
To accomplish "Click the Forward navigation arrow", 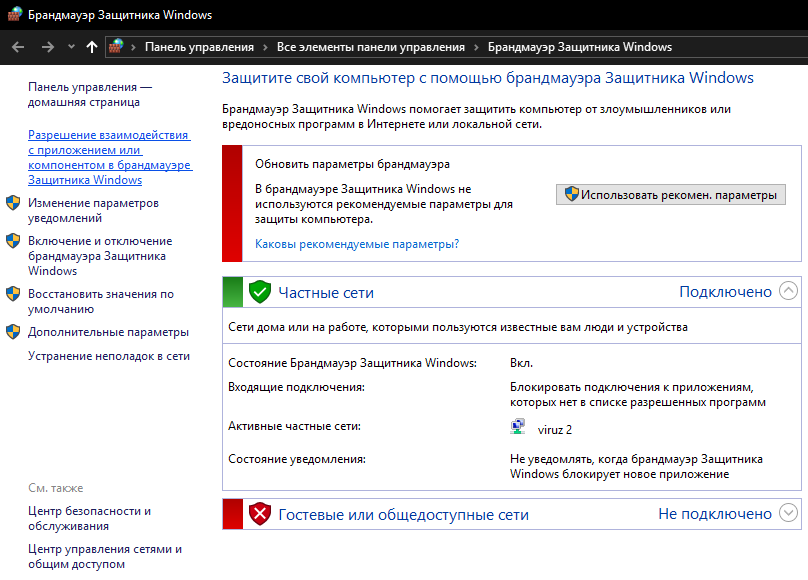I will pos(48,47).
